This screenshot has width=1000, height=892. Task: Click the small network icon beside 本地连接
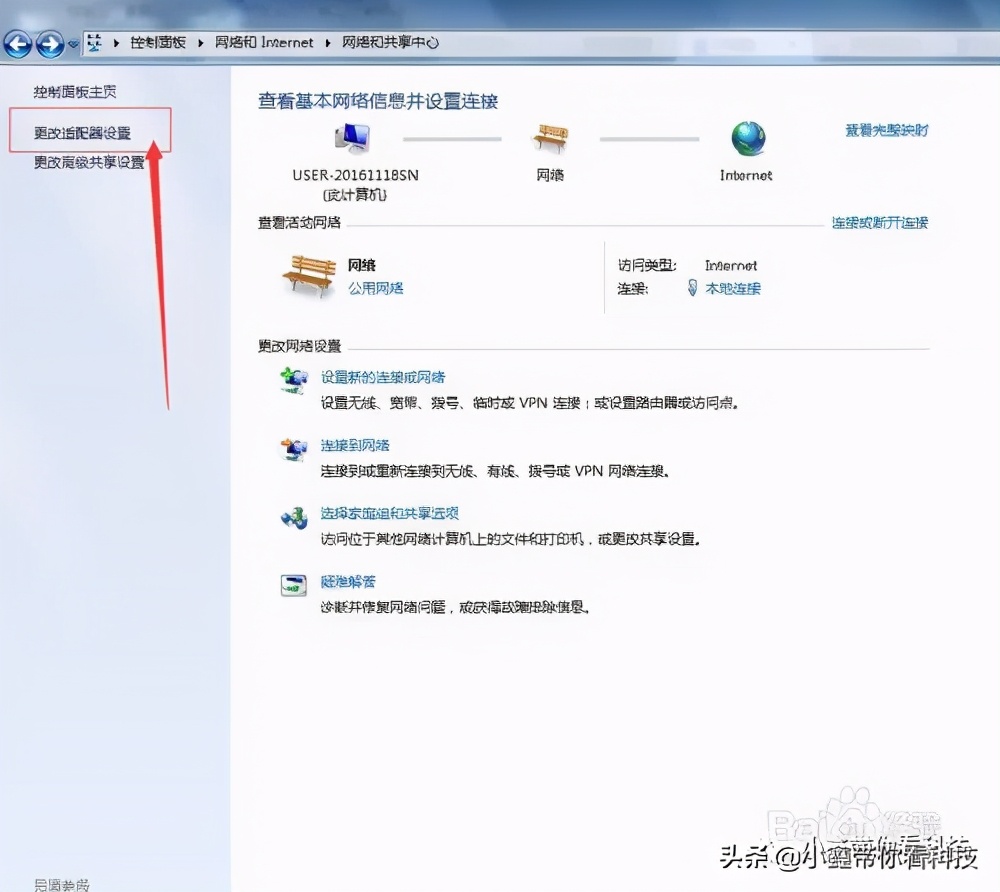point(691,289)
